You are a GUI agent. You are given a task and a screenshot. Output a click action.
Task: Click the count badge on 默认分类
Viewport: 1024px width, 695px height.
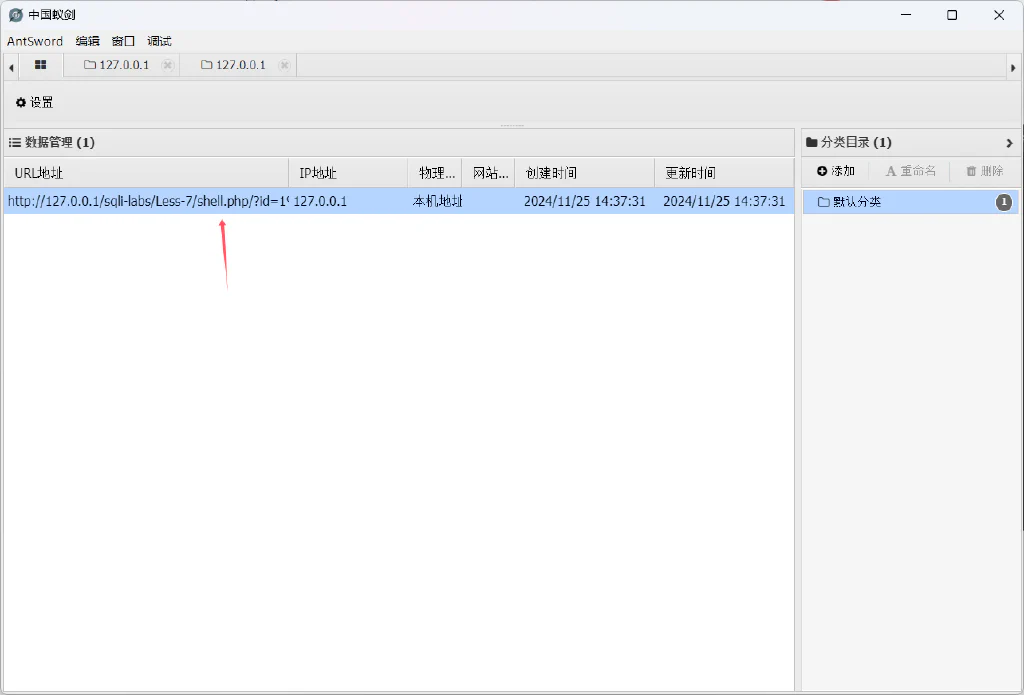(x=1003, y=202)
